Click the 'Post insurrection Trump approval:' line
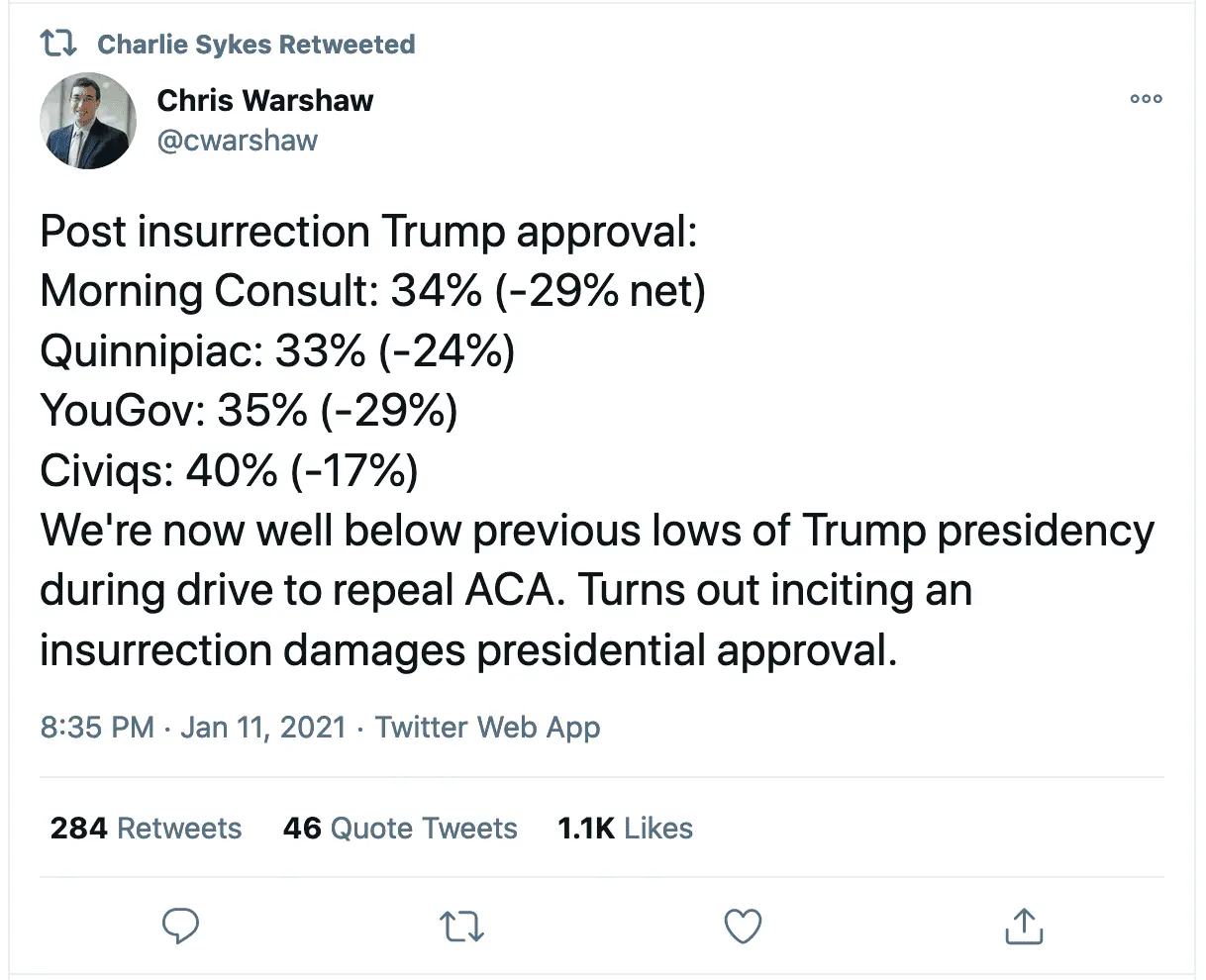This screenshot has height=980, width=1206. click(368, 232)
